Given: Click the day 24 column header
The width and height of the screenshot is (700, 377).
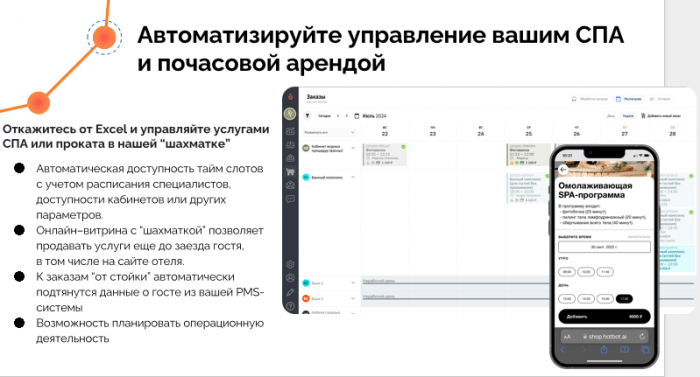Looking at the screenshot, I should (x=480, y=131).
